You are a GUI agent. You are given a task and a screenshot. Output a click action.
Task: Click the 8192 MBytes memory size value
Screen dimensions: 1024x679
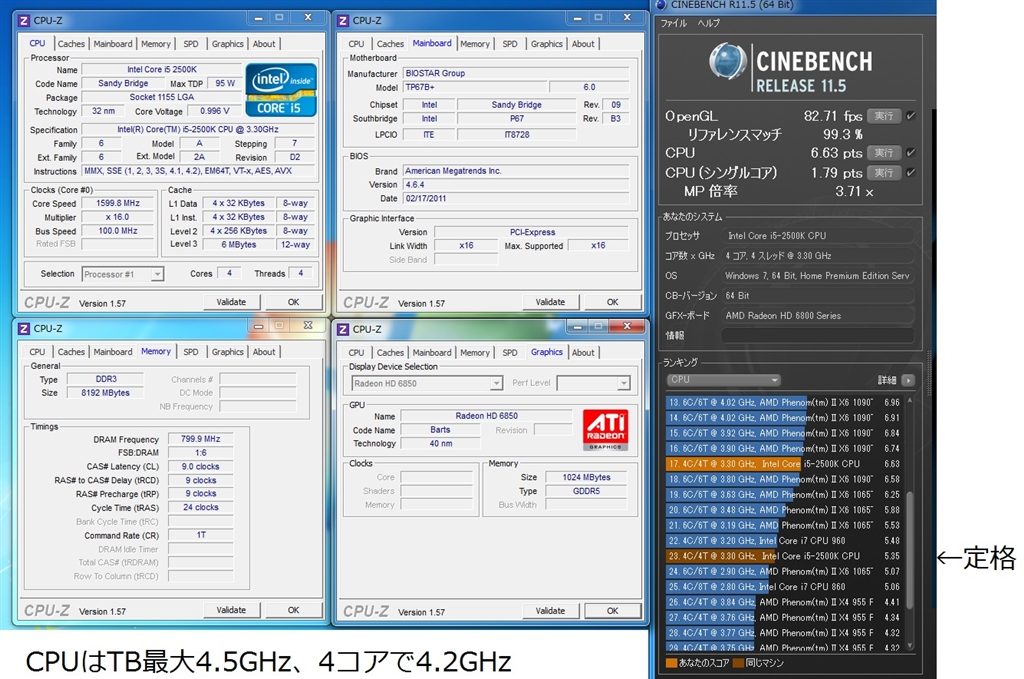click(x=105, y=393)
